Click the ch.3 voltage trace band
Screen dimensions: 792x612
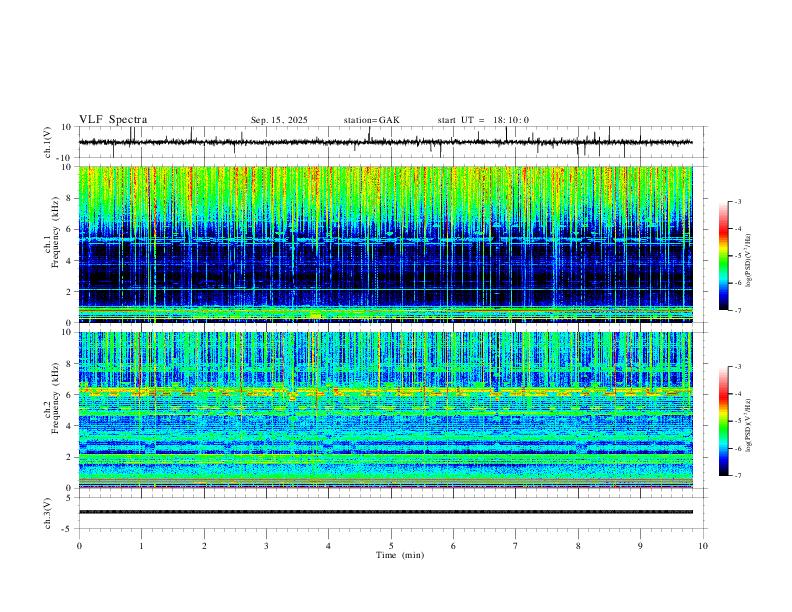click(385, 512)
